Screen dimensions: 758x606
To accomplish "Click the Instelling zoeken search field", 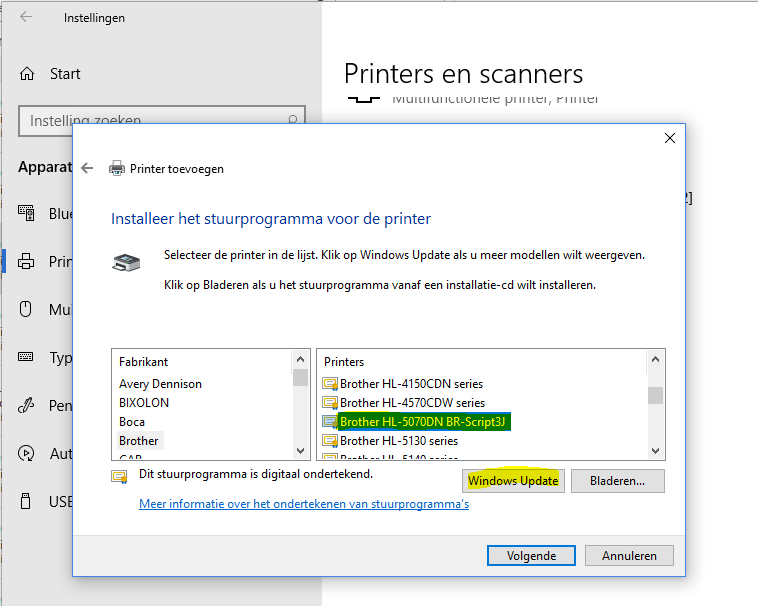I will pos(162,121).
